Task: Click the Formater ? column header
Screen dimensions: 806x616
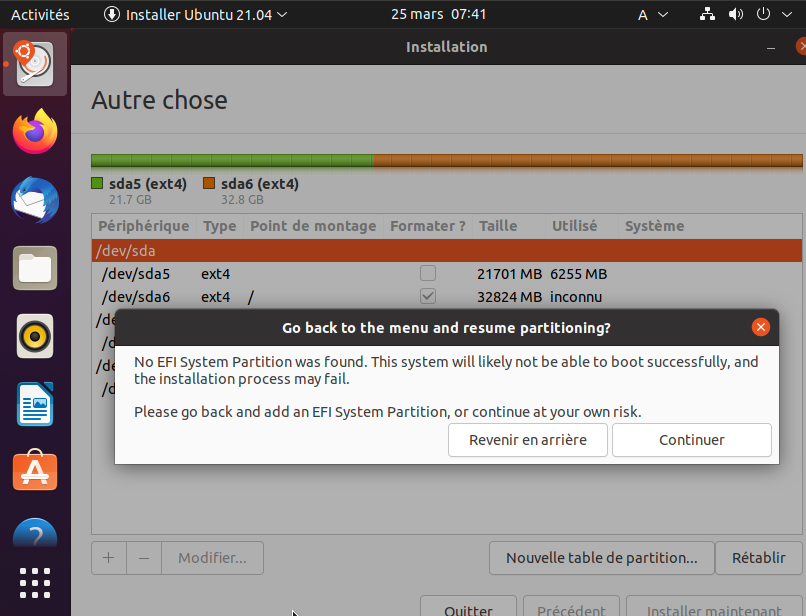Action: [428, 226]
